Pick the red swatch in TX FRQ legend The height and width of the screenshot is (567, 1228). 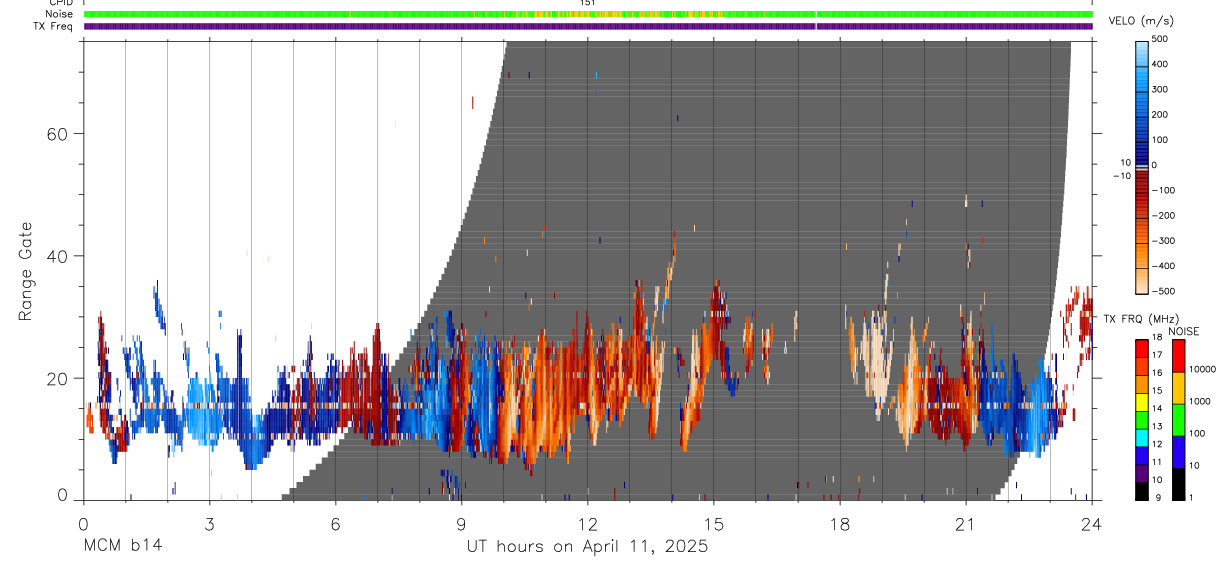(1142, 347)
